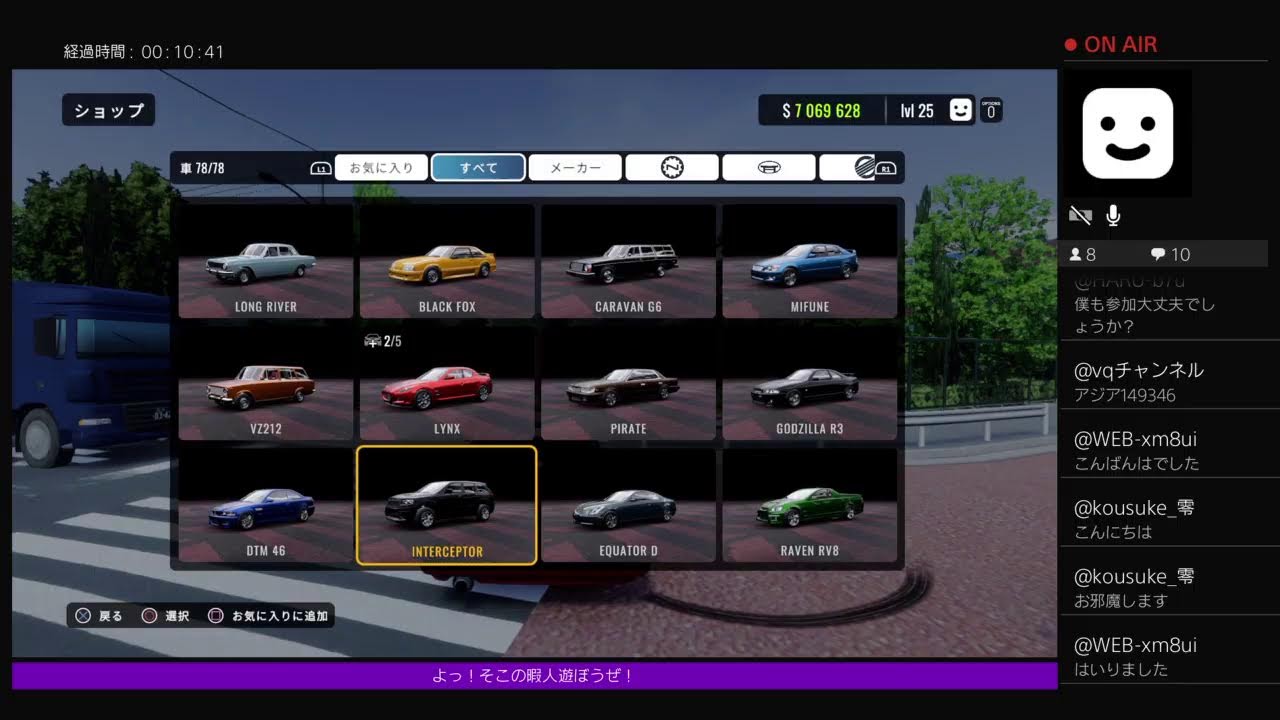Click the 2/5 owned cars icon above LYNX

(383, 341)
